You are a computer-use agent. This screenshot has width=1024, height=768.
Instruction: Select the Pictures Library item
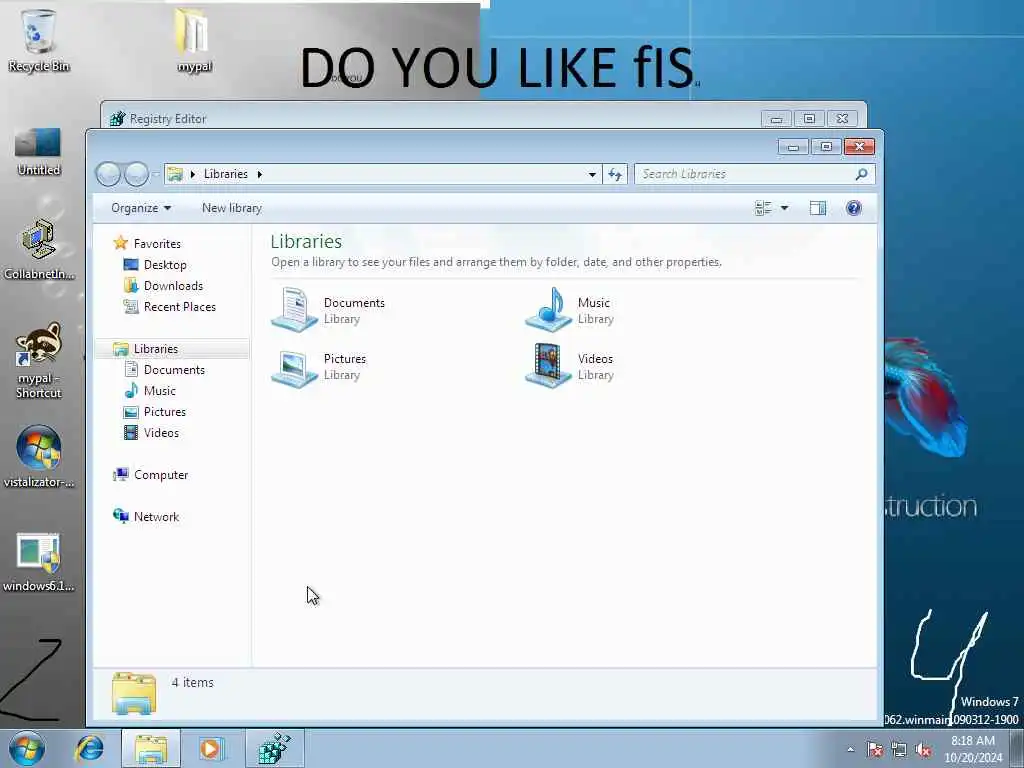click(x=319, y=366)
